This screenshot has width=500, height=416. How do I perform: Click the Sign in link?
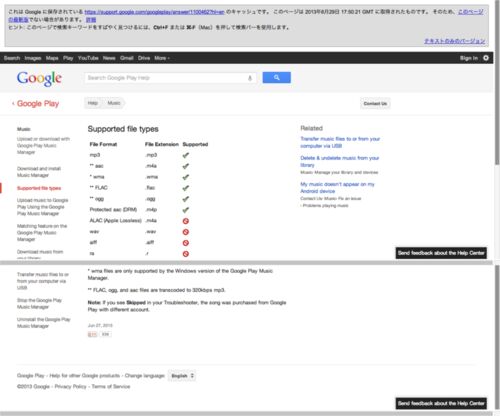click(x=469, y=58)
